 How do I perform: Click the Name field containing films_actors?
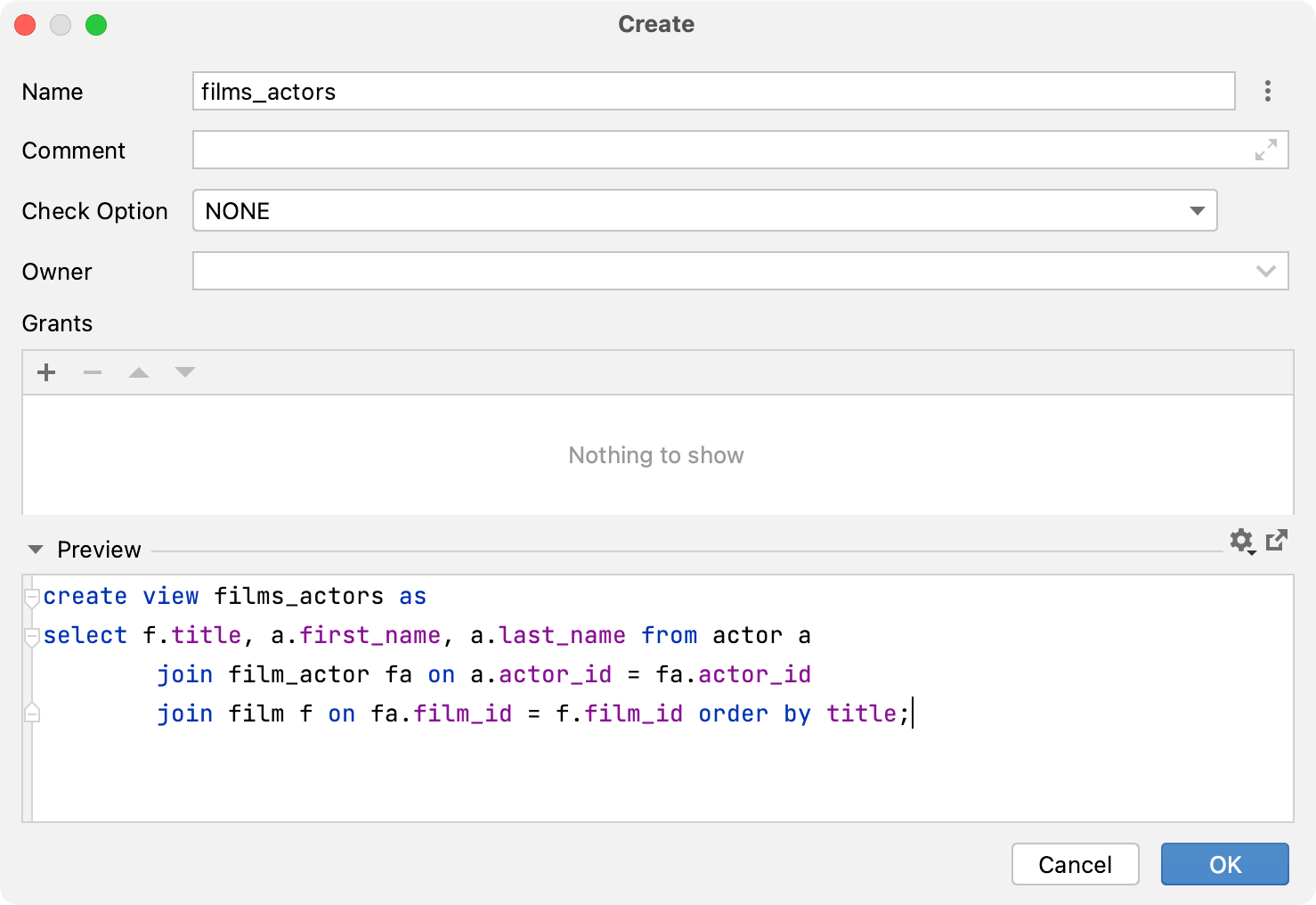(x=712, y=92)
